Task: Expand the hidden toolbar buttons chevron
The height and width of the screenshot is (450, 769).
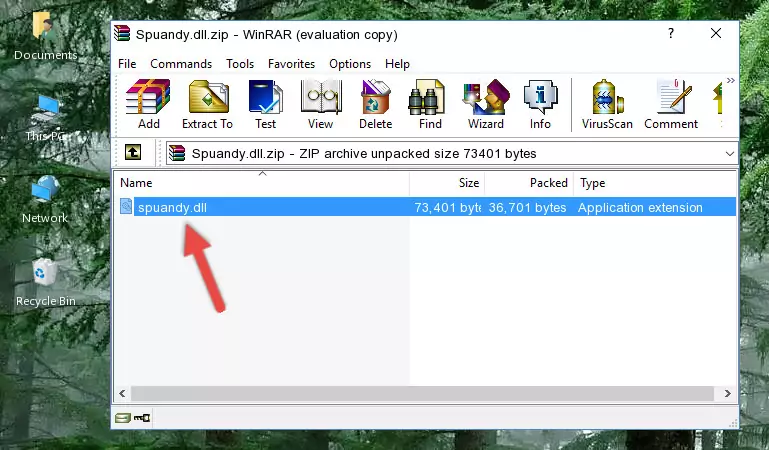Action: click(x=731, y=81)
